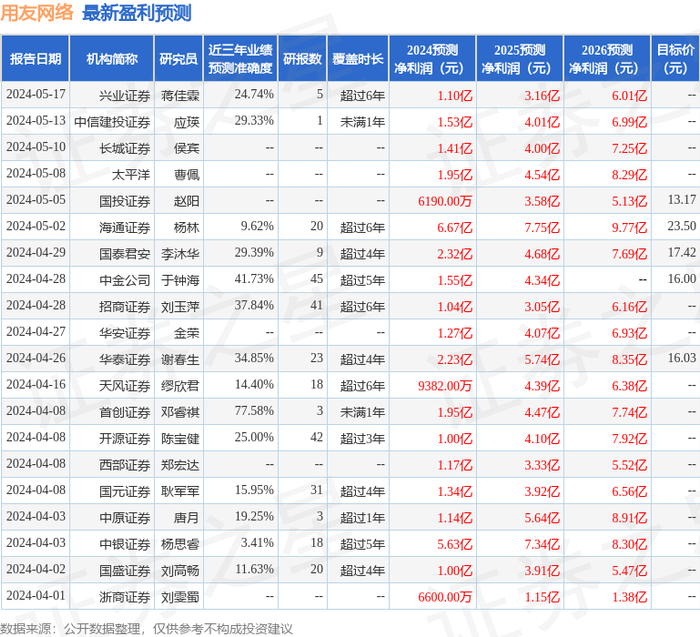This screenshot has height=637, width=700.
Task: Click institution 国元证券
Action: [x=125, y=491]
